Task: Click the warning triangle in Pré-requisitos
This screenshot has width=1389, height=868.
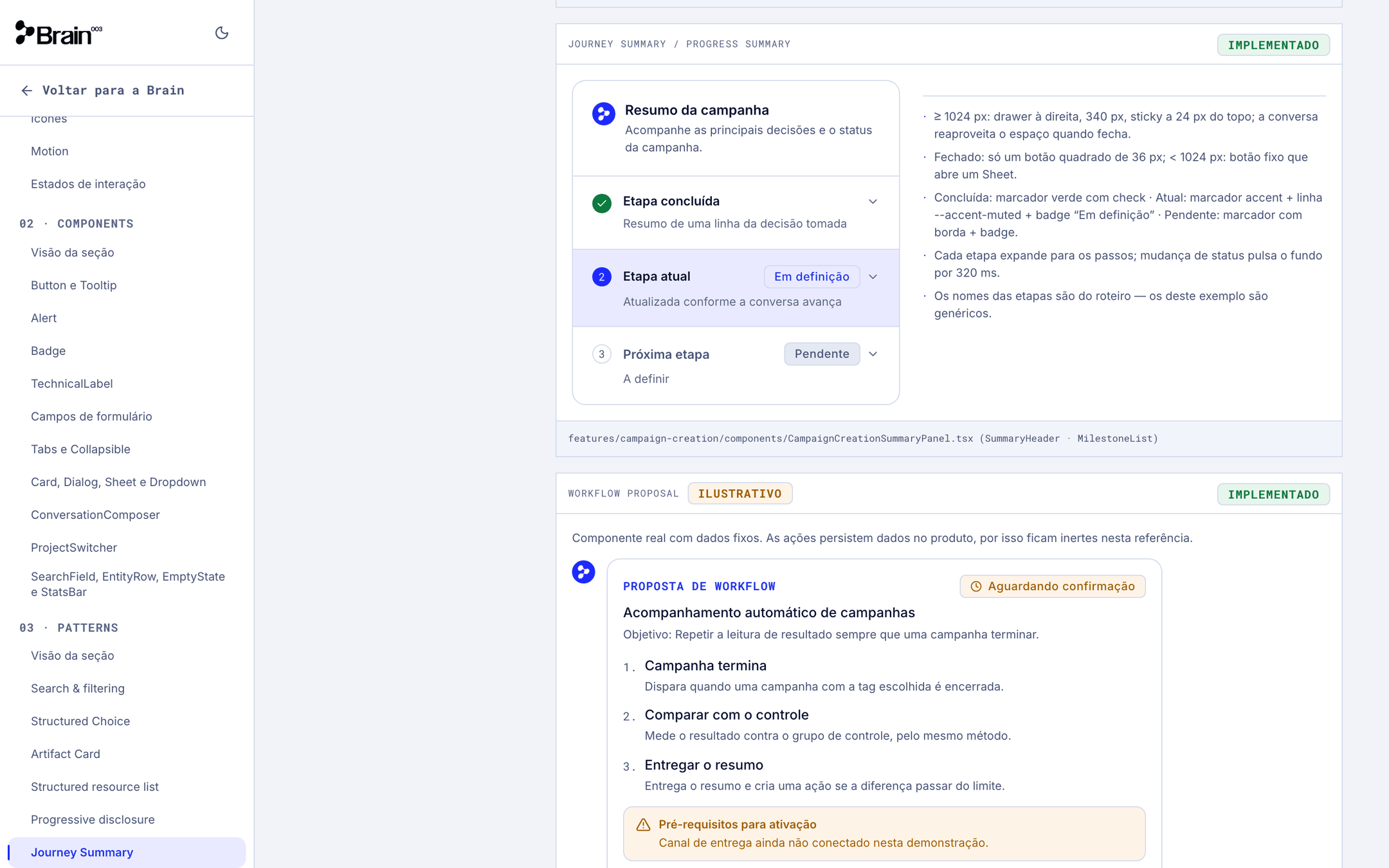Action: [x=643, y=825]
